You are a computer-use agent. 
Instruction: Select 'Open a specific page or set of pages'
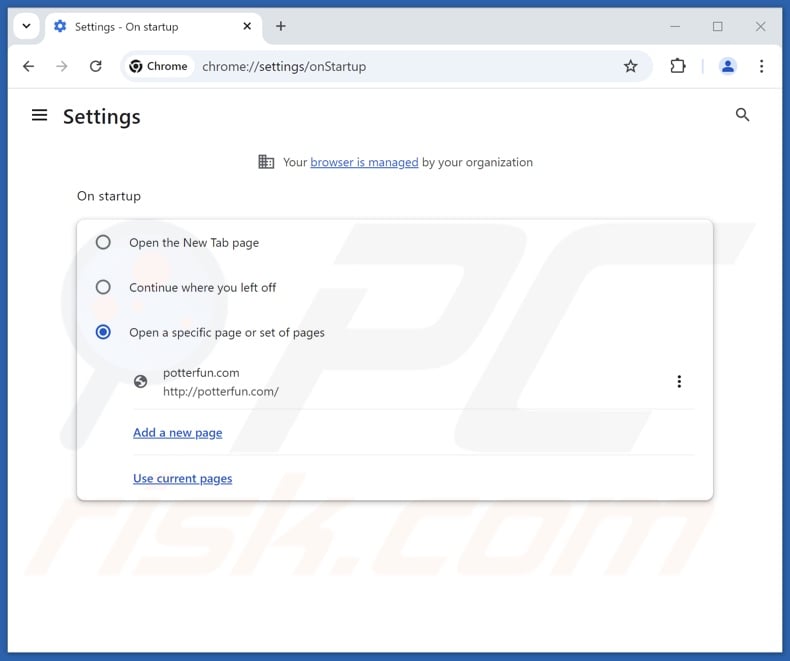click(103, 332)
